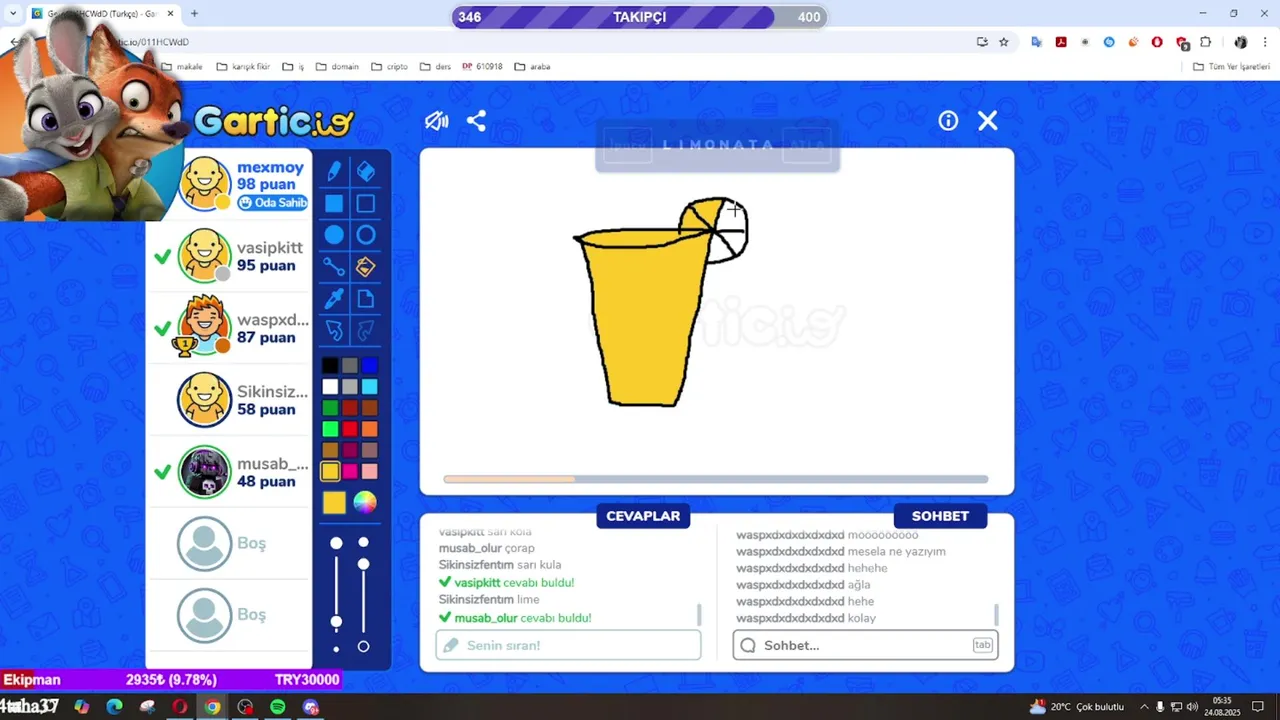The image size is (1280, 720).
Task: Pick the selected yellow color swatch
Action: point(330,471)
